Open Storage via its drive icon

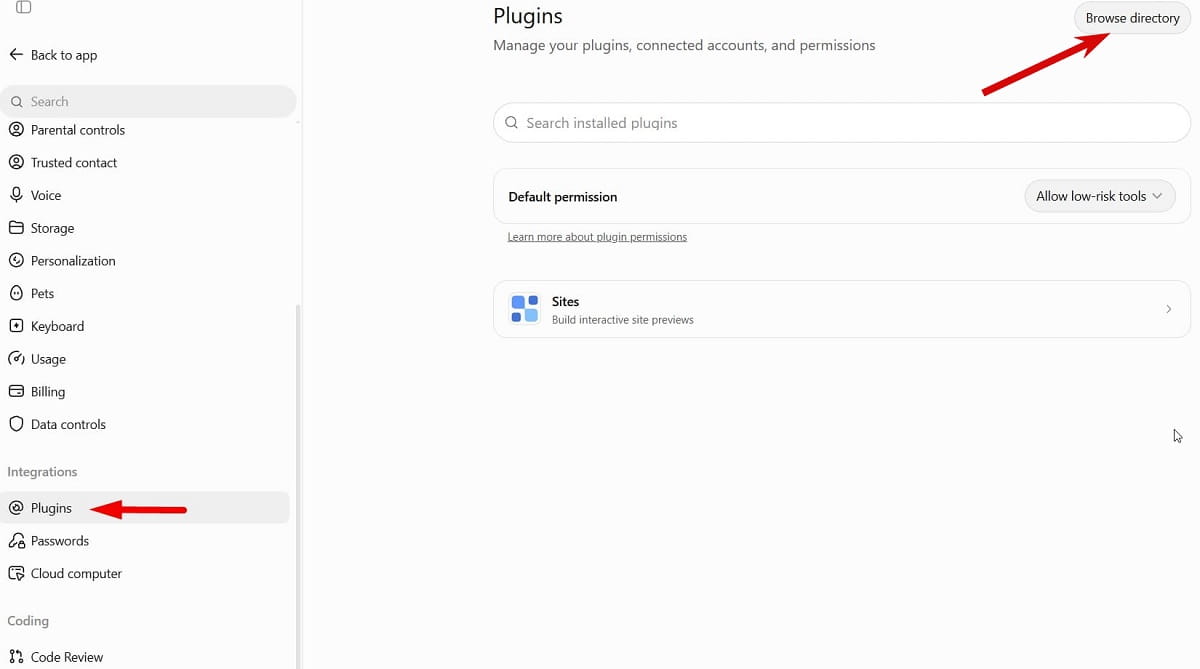click(16, 228)
